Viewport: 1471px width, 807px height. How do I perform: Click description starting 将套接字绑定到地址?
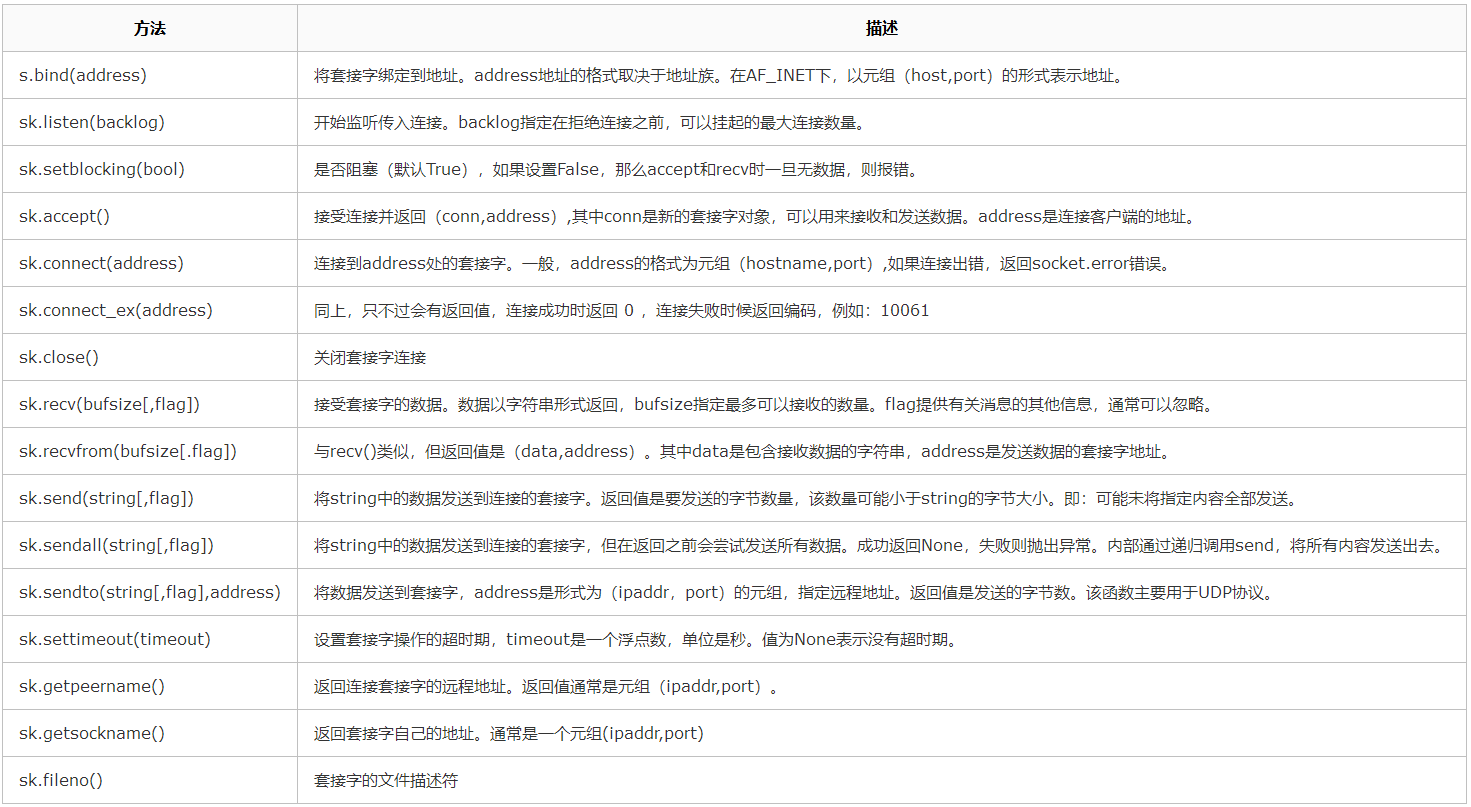882,75
